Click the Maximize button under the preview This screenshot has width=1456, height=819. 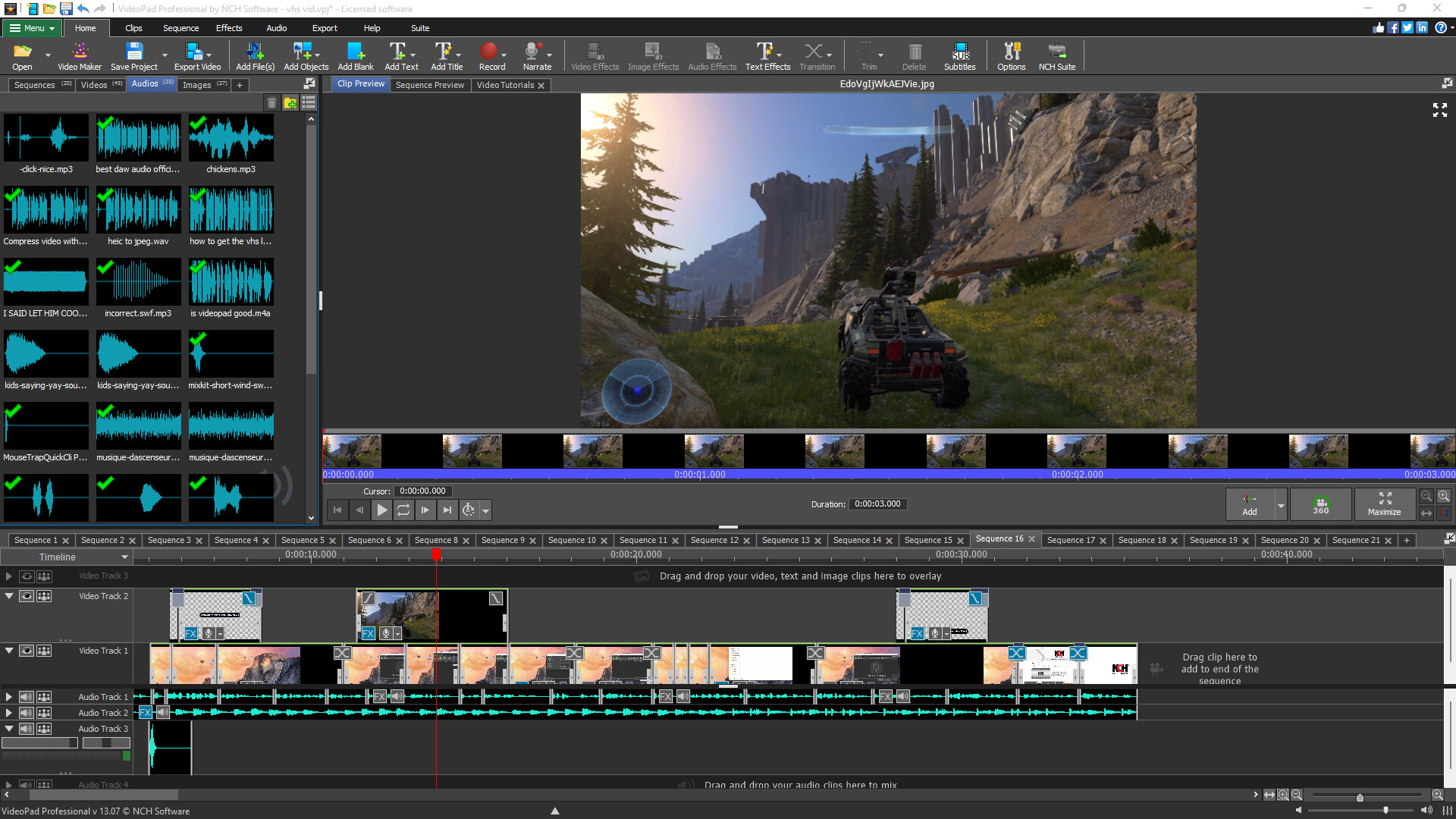coord(1385,504)
